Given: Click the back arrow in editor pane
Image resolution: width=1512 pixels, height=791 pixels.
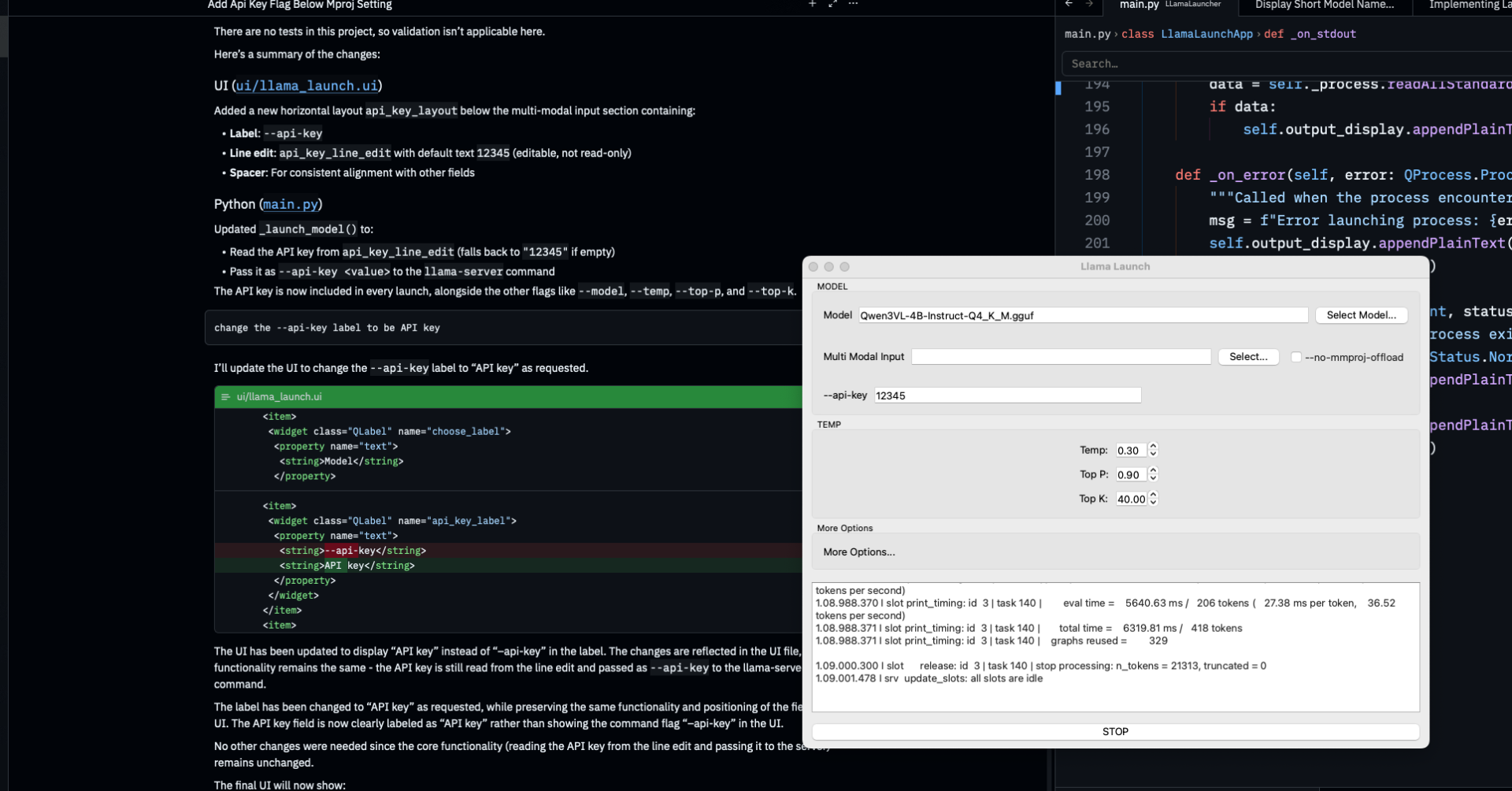Looking at the screenshot, I should (1069, 4).
